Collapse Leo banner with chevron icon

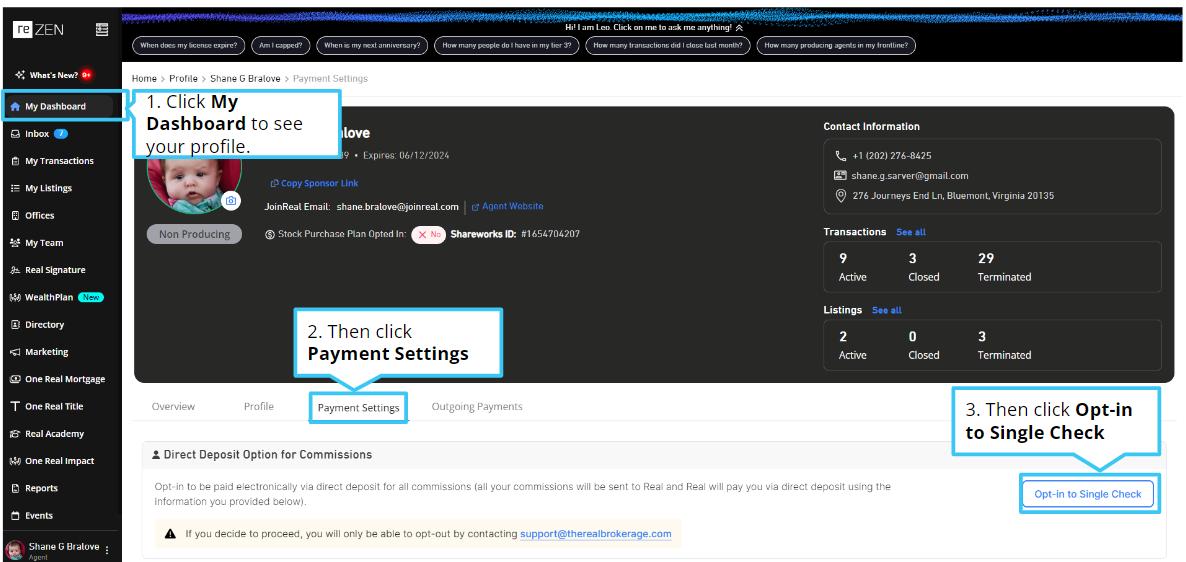739,27
